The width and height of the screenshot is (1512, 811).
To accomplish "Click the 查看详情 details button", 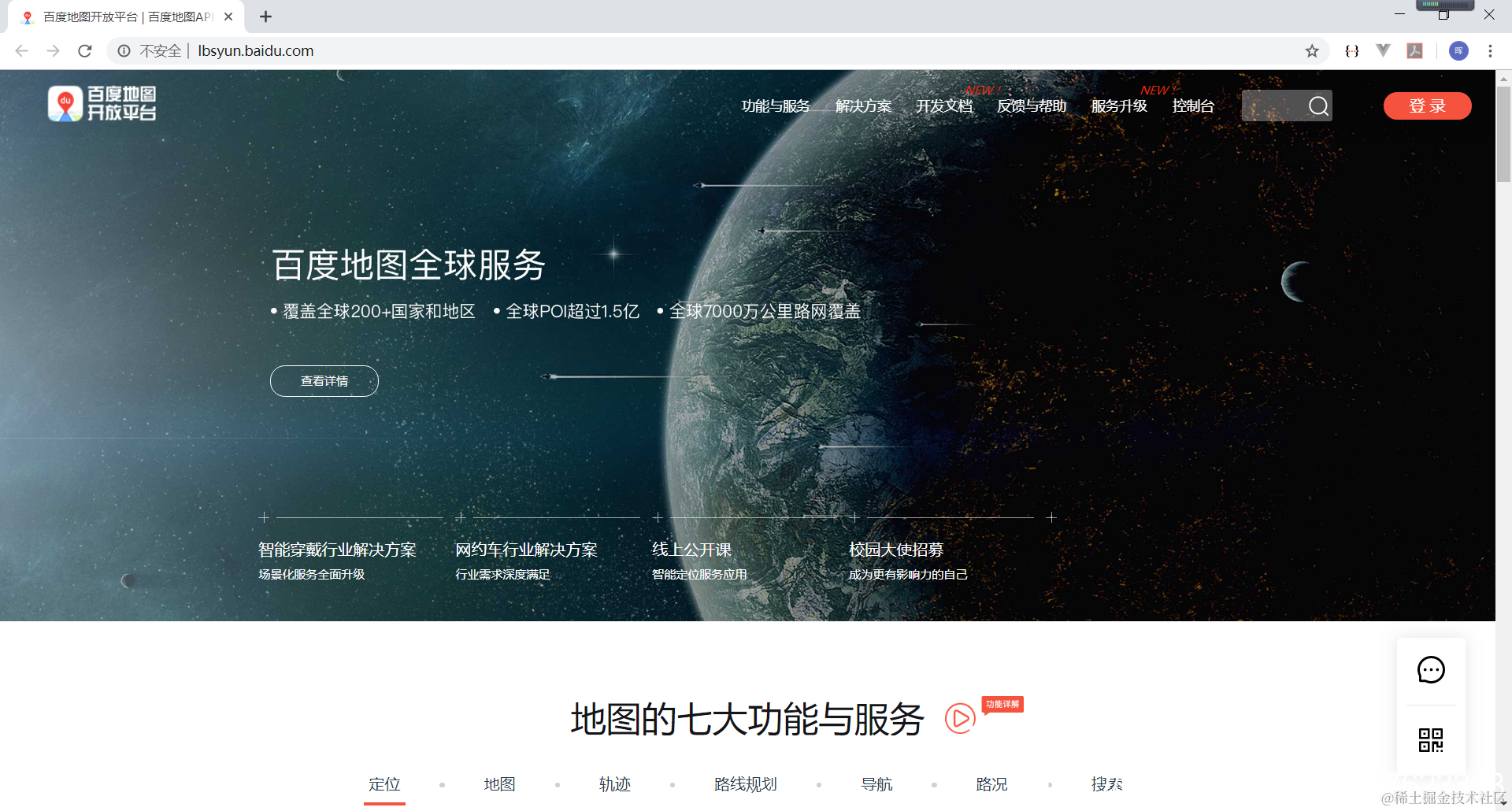I will 324,380.
